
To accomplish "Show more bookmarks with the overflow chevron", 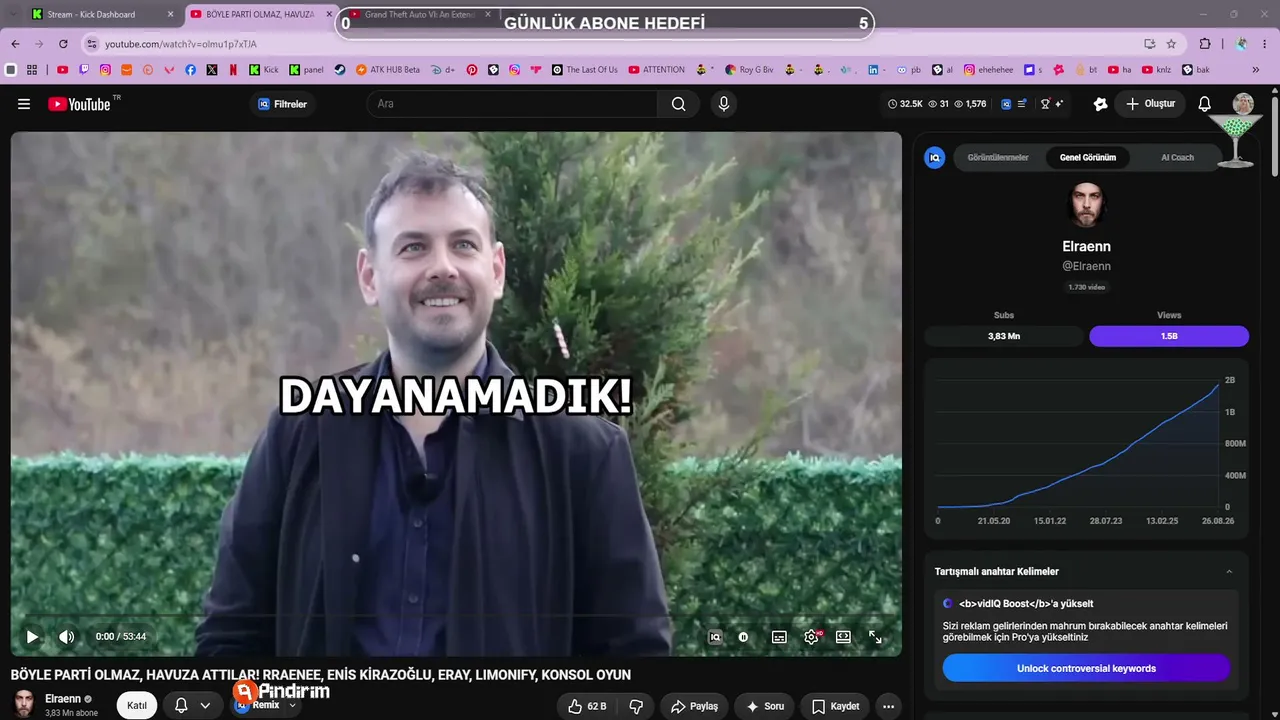I will click(x=1256, y=70).
